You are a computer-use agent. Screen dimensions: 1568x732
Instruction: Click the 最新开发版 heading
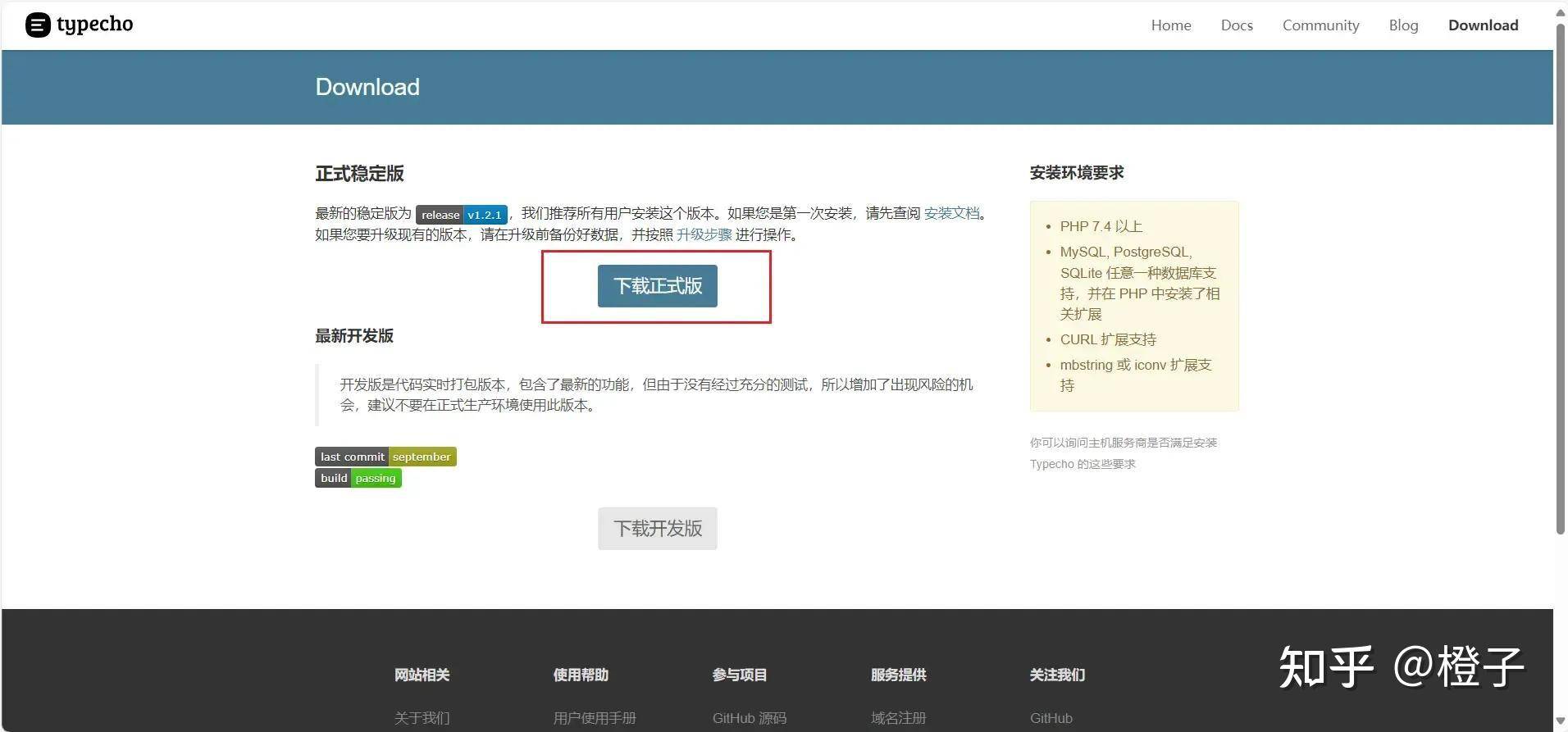354,336
